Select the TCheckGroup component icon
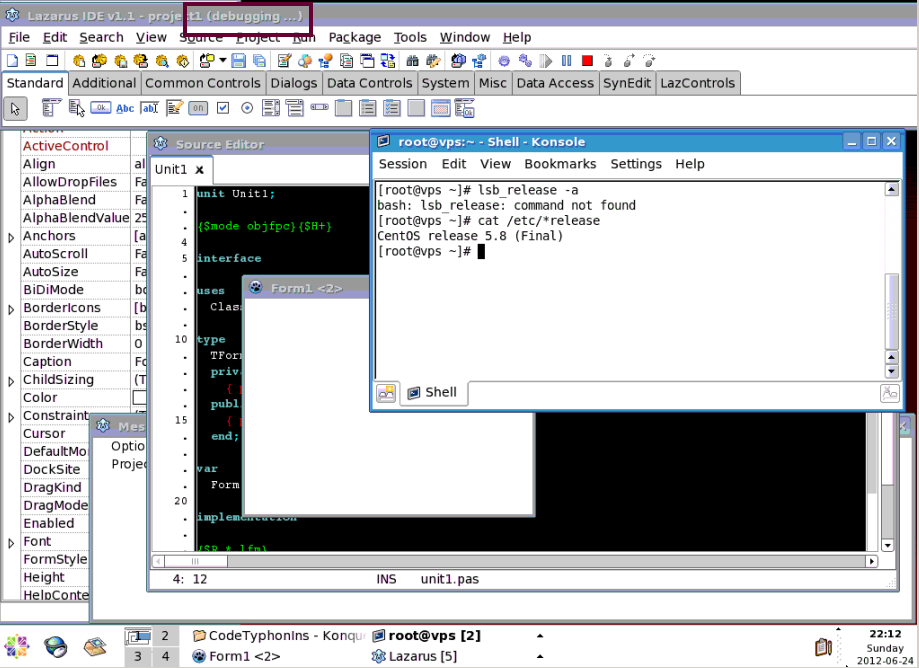The height and width of the screenshot is (668, 919). [x=392, y=108]
